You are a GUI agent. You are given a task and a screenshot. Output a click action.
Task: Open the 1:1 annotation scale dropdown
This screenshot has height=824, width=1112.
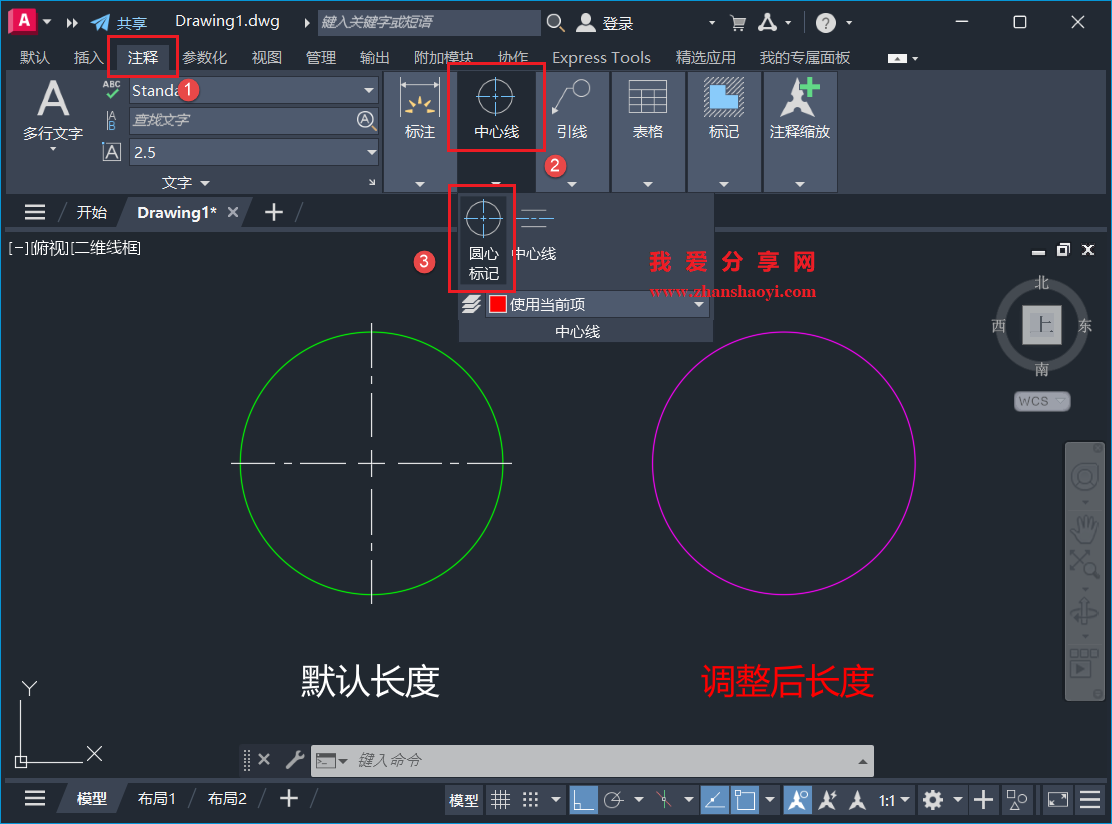[x=902, y=799]
